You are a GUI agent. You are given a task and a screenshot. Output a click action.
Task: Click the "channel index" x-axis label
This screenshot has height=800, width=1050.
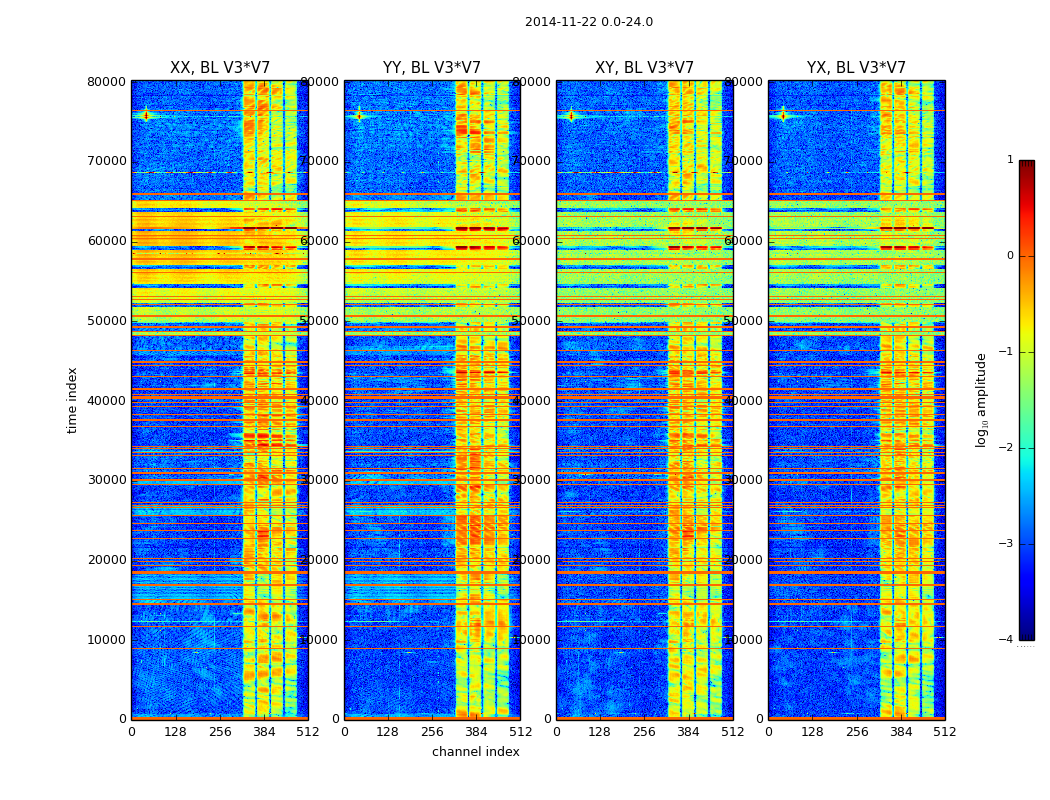[x=475, y=752]
